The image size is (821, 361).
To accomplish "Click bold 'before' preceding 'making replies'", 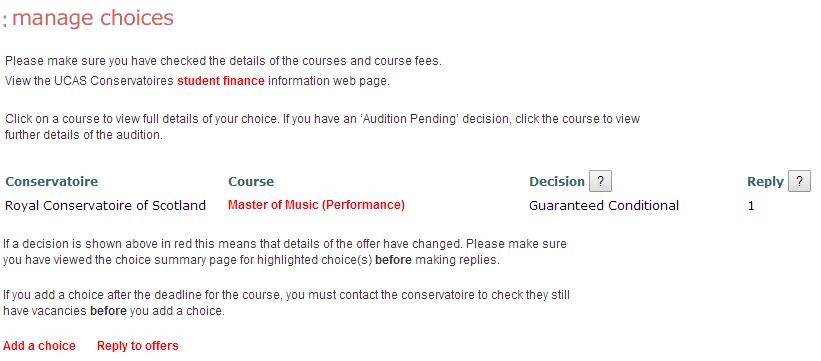I will pyautogui.click(x=393, y=259).
